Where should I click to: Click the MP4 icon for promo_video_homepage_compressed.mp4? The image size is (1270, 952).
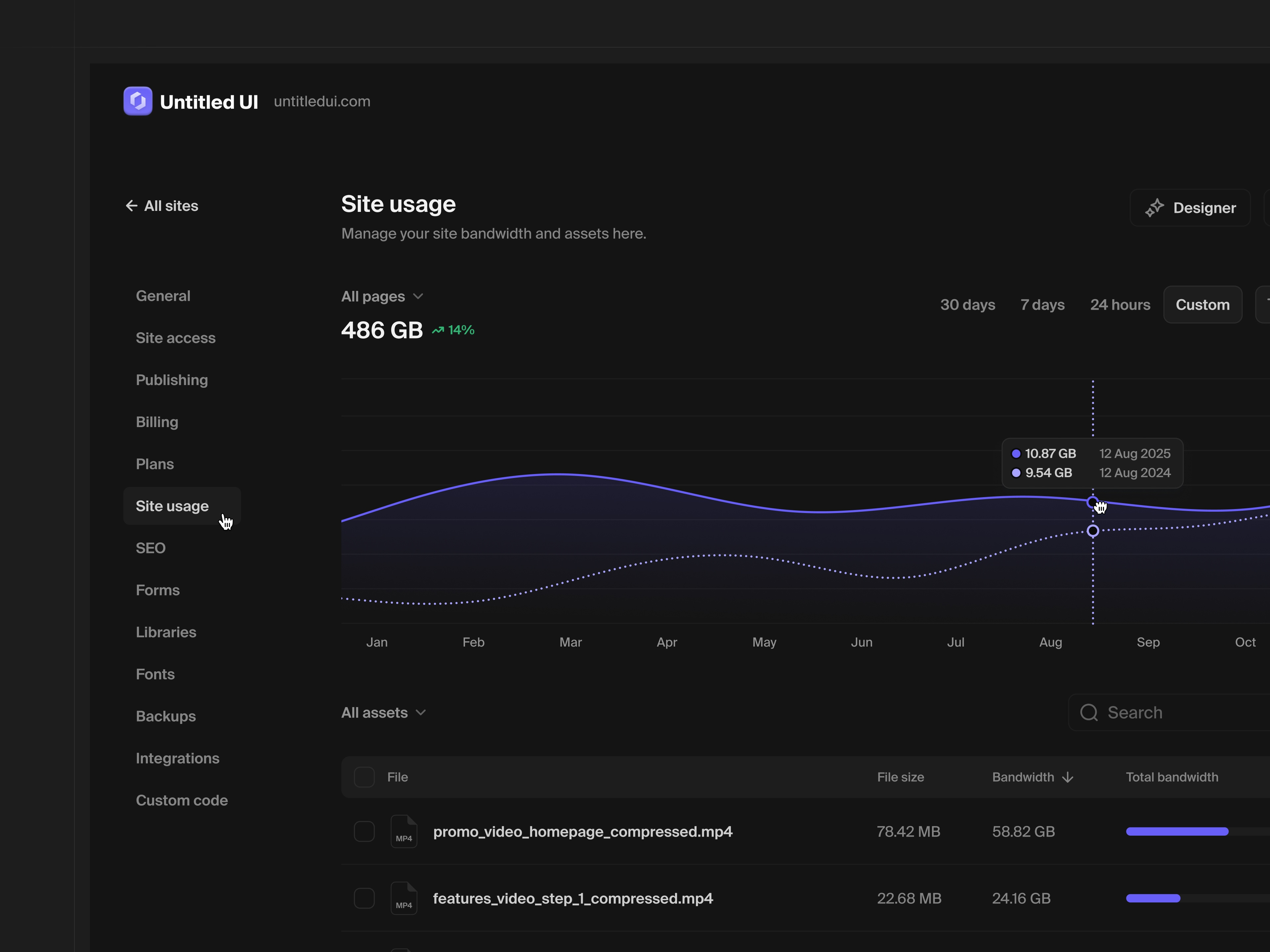click(x=403, y=831)
